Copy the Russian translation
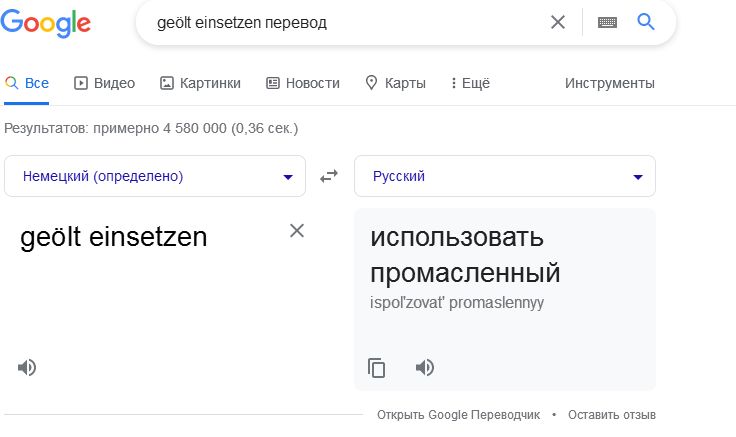The width and height of the screenshot is (736, 437). point(376,368)
